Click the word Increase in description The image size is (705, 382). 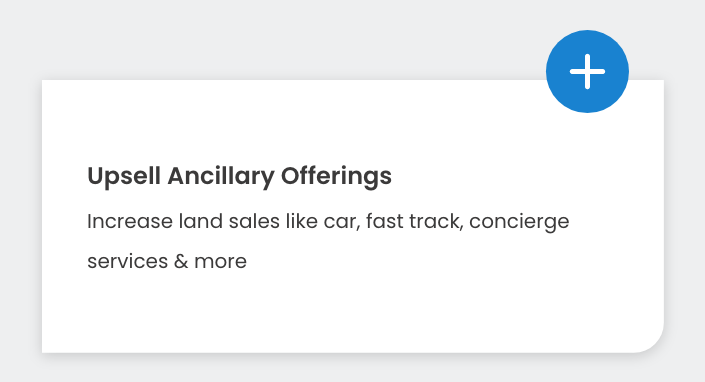(130, 222)
